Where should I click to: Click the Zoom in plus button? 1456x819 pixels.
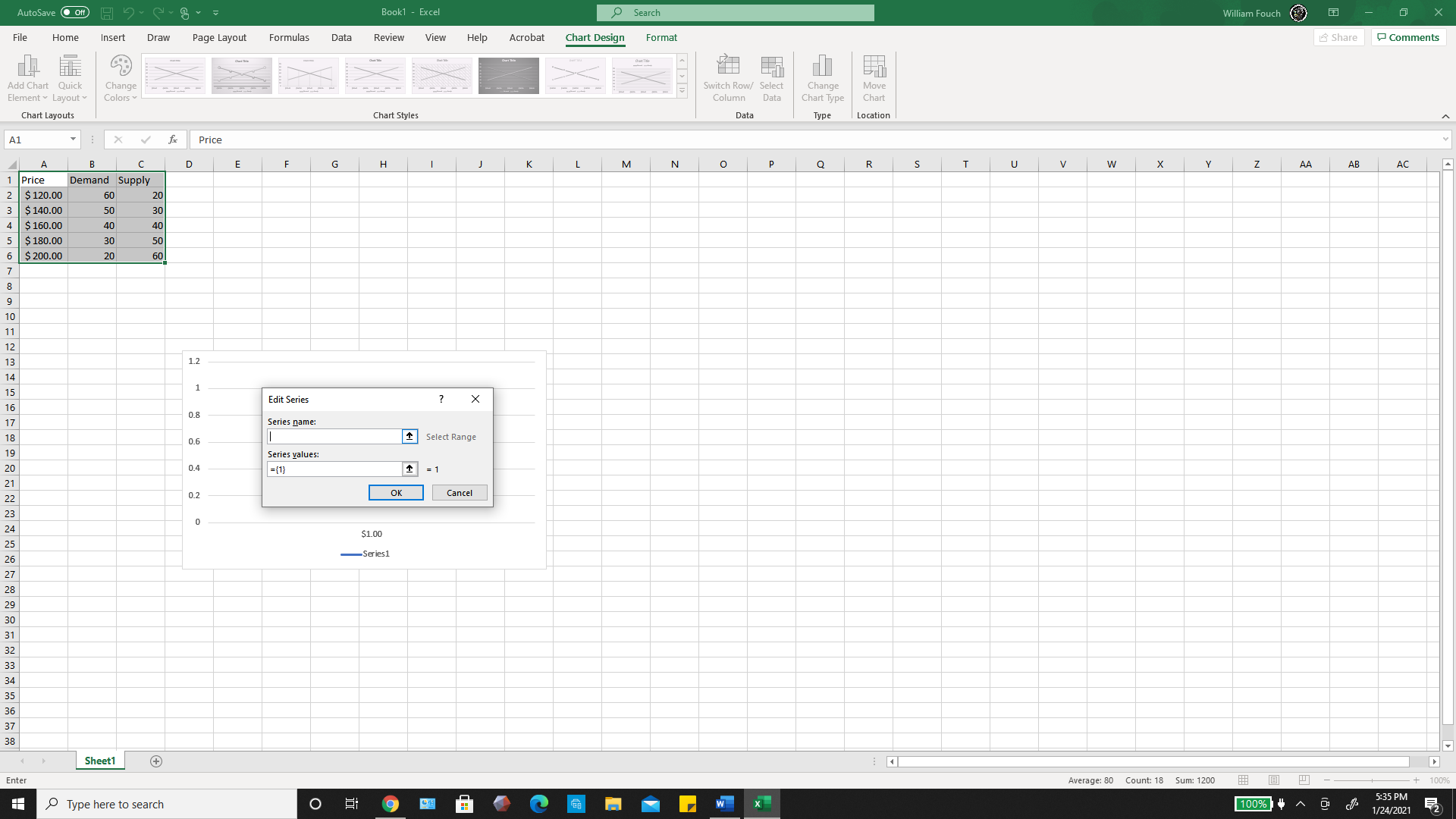click(1416, 780)
